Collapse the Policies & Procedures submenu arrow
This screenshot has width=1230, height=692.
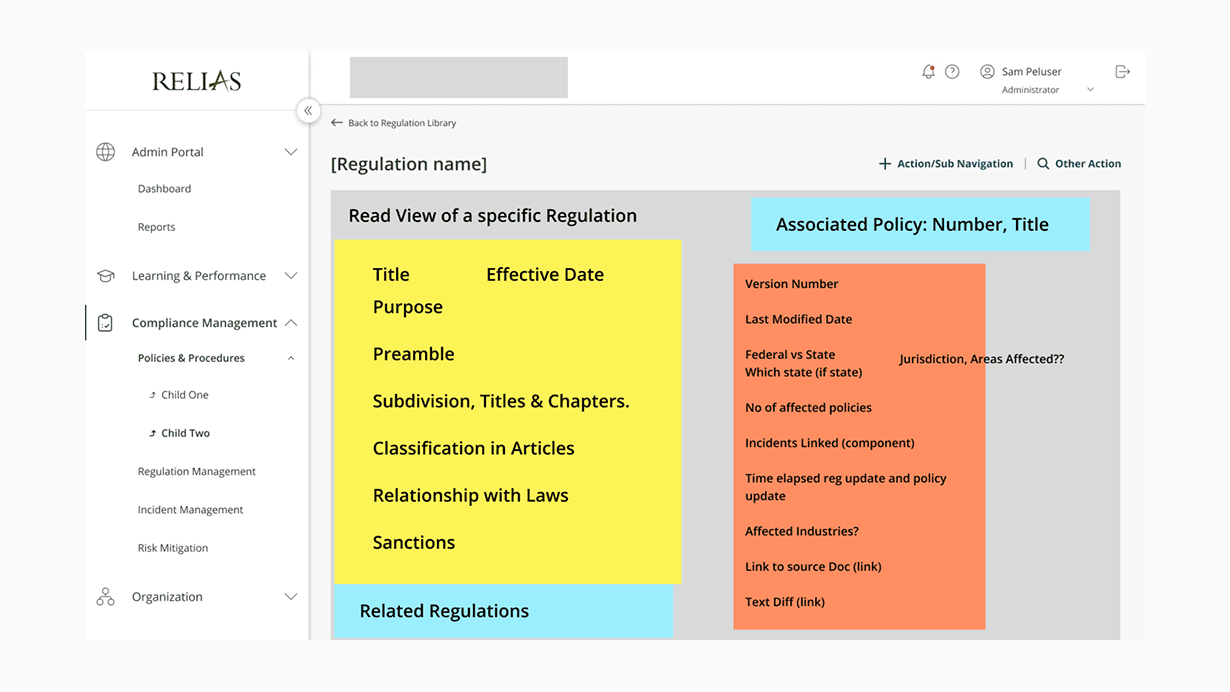291,358
